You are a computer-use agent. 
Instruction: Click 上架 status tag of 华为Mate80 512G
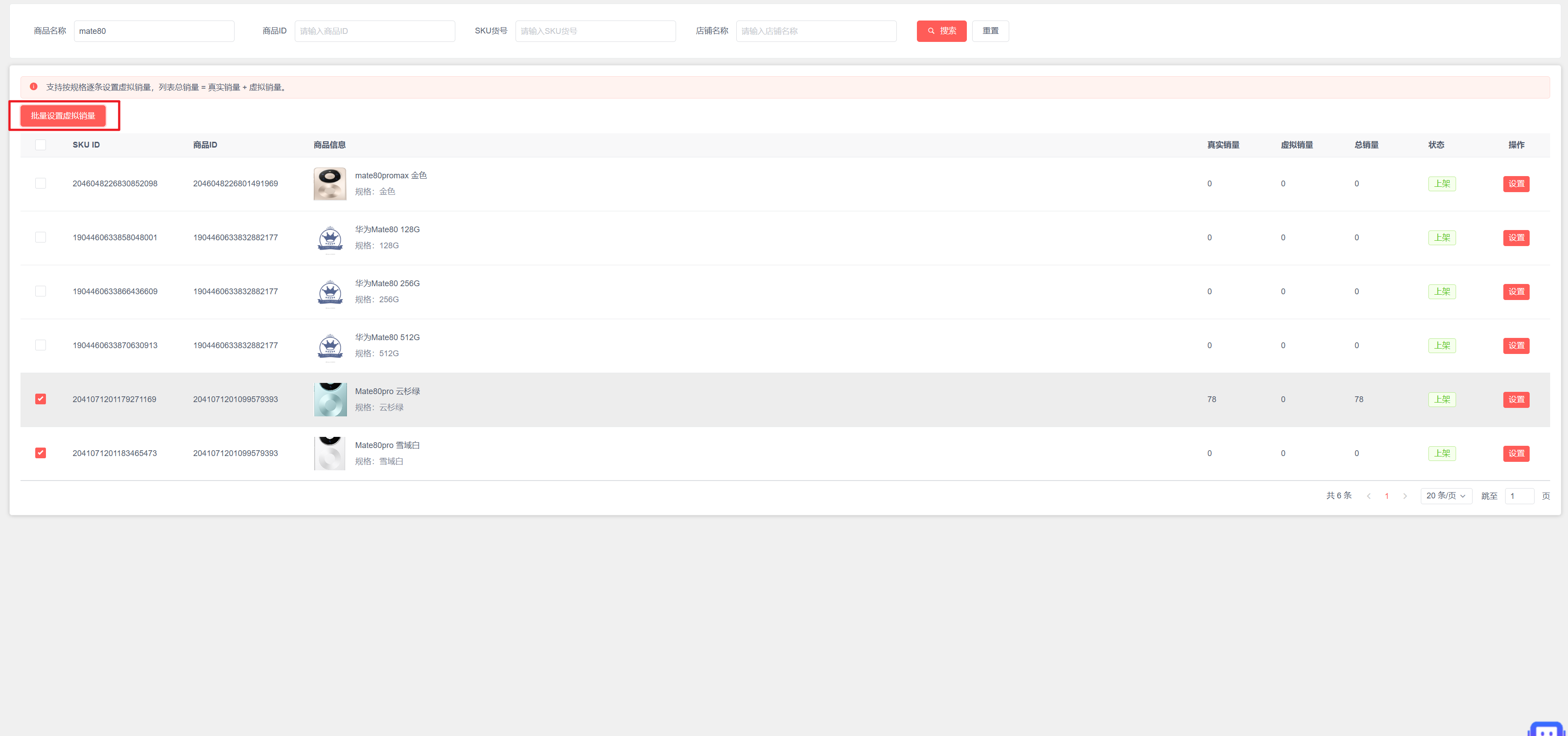(1442, 345)
